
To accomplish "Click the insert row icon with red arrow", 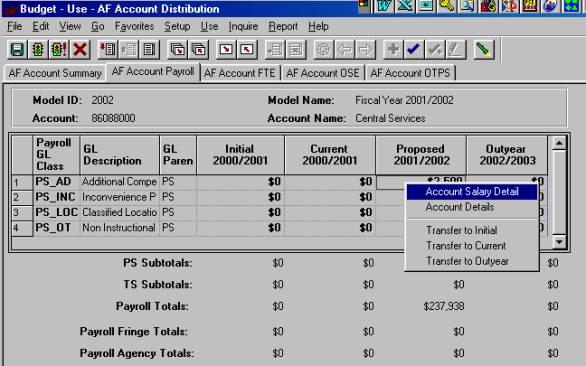I will coord(108,49).
